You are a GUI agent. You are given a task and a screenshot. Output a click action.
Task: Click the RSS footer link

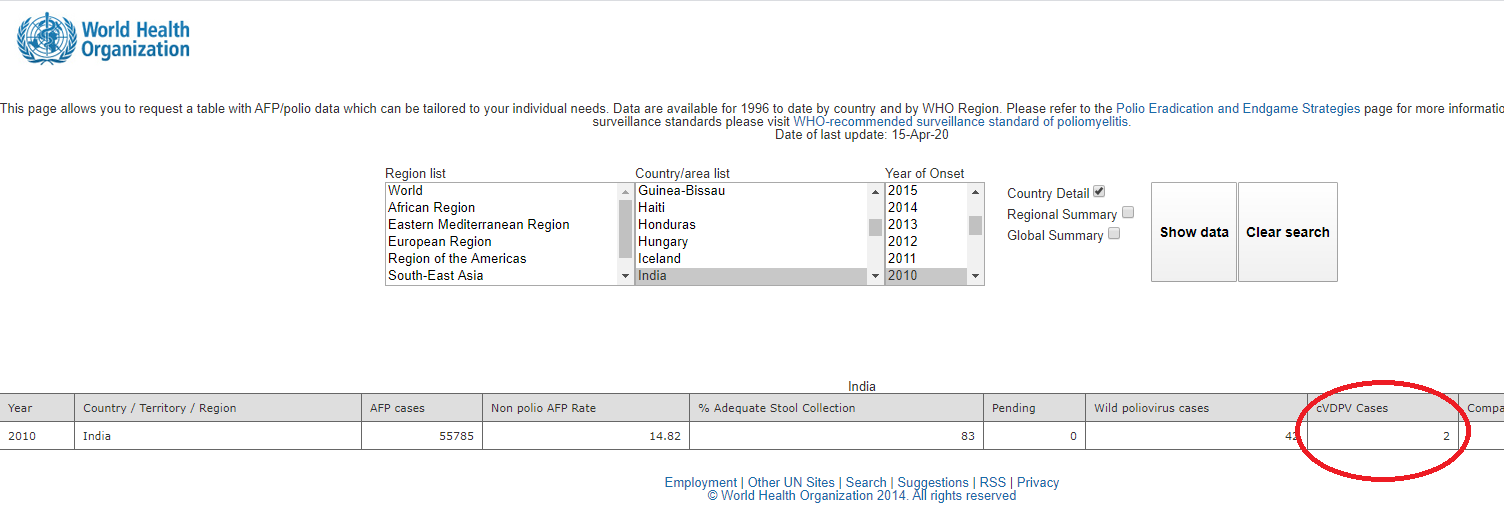[x=992, y=483]
